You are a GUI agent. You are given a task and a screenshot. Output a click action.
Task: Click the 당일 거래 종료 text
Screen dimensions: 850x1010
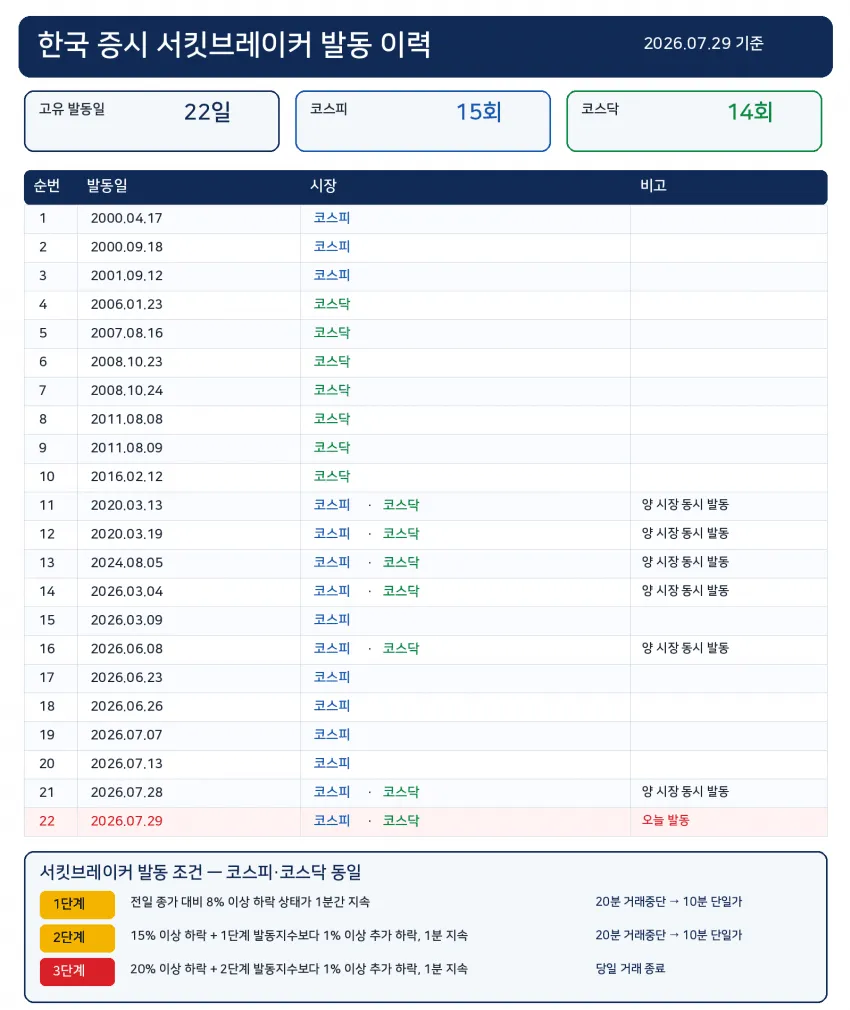tap(630, 969)
